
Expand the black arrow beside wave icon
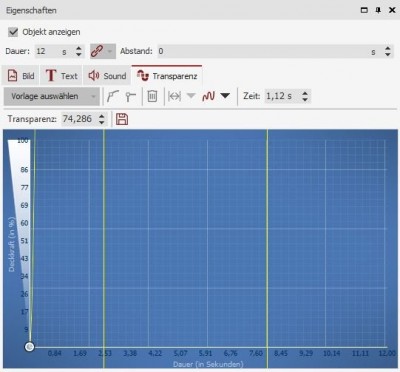point(225,96)
